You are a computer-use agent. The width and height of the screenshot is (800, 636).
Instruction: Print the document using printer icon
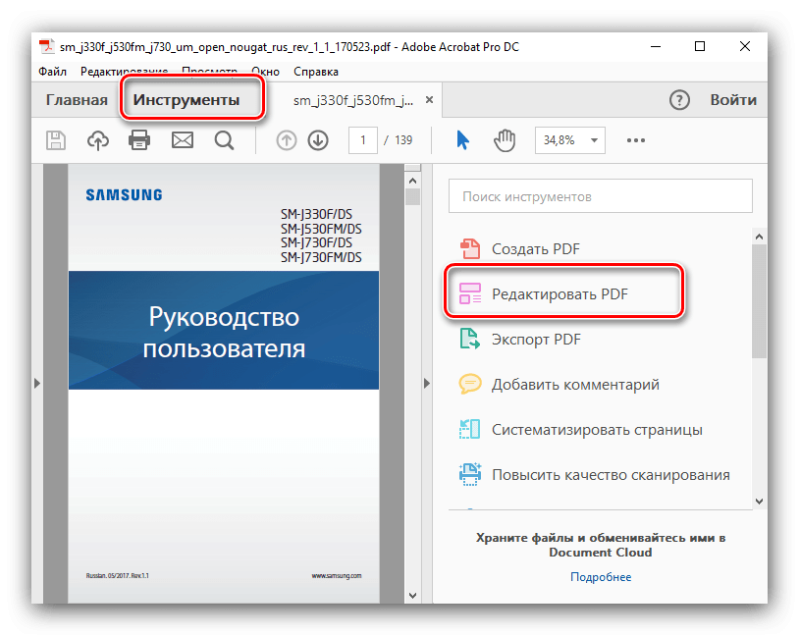click(x=139, y=140)
